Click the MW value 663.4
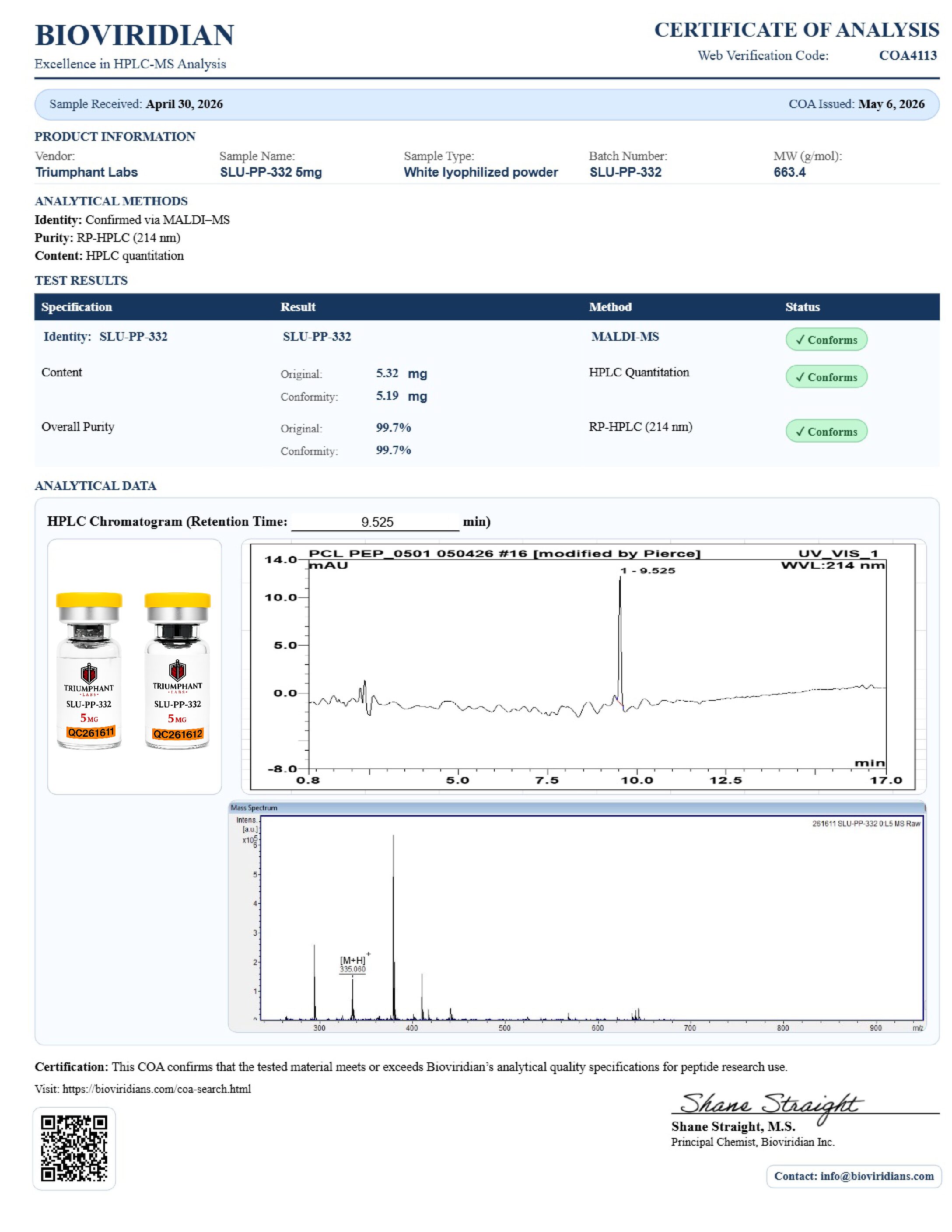Viewport: 952px width, 1232px height. (x=790, y=172)
